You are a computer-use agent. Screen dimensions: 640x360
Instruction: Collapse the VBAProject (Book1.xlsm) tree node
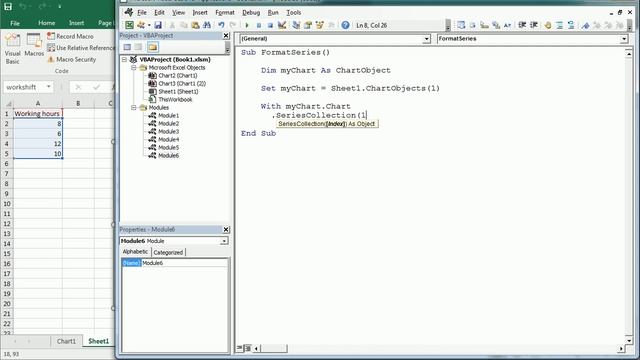[124, 60]
